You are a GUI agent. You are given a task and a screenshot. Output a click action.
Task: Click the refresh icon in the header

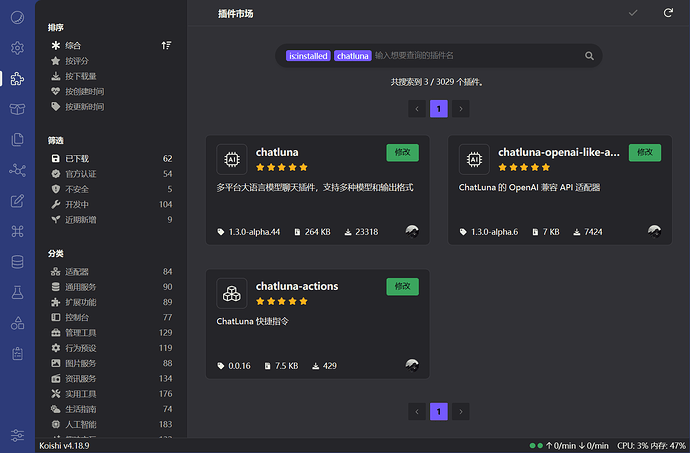tap(668, 13)
